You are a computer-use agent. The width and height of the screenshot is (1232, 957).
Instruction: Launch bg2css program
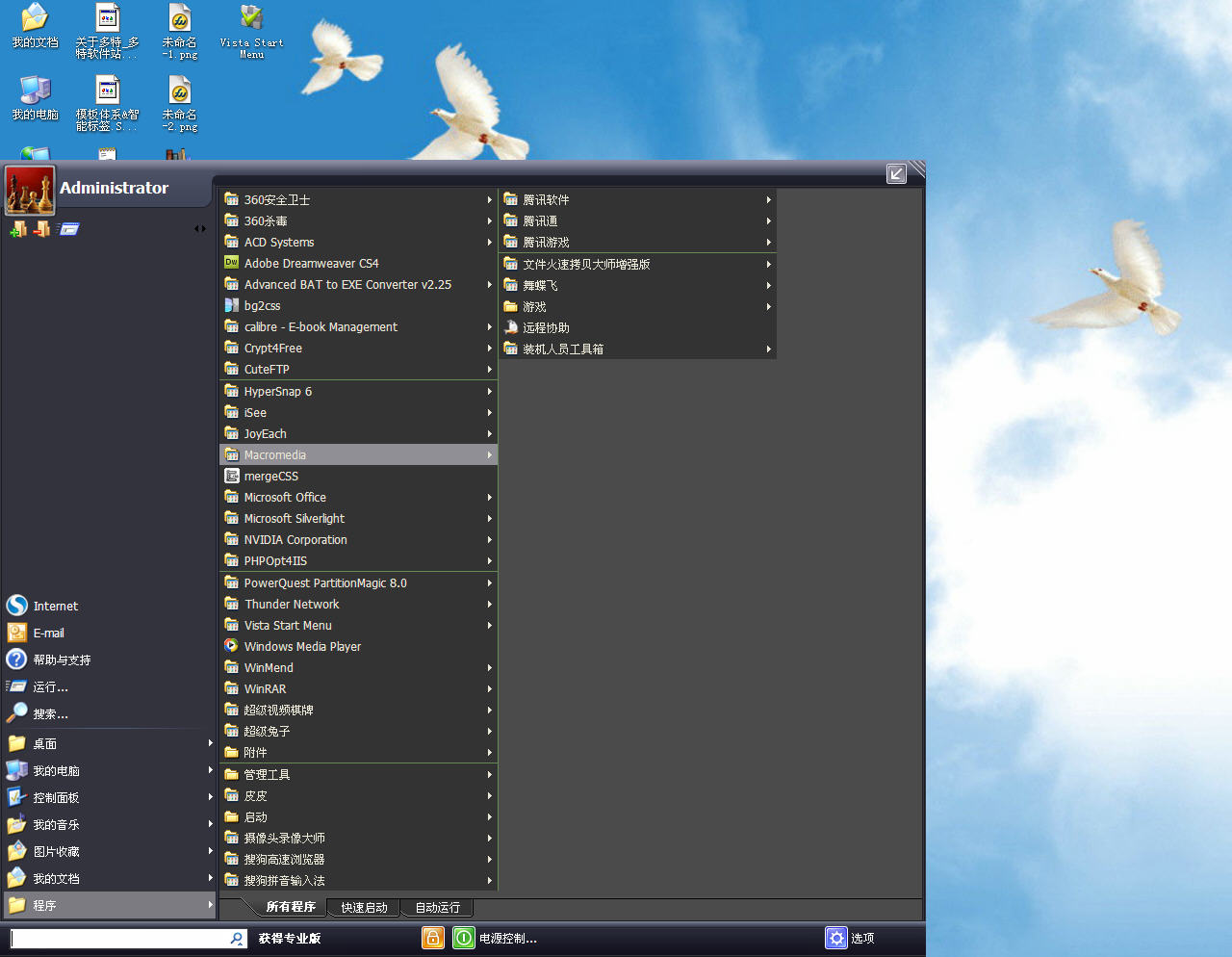pyautogui.click(x=358, y=305)
